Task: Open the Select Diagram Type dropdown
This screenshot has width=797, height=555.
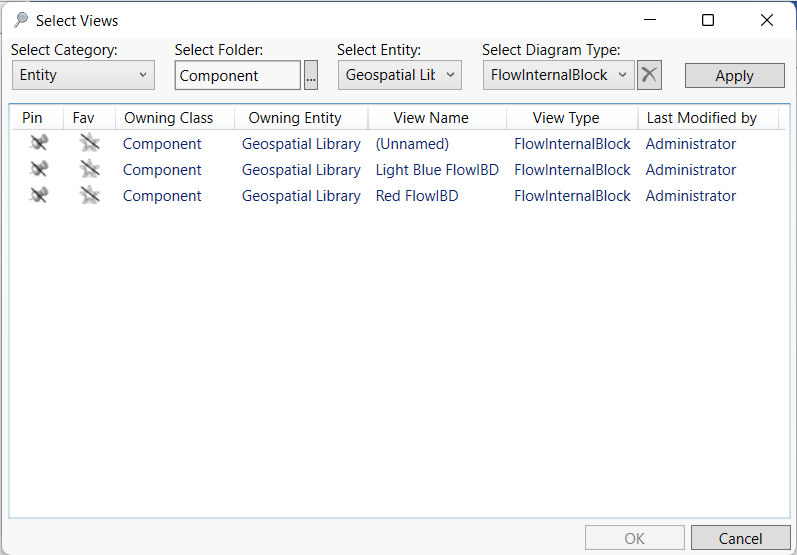Action: tap(558, 75)
